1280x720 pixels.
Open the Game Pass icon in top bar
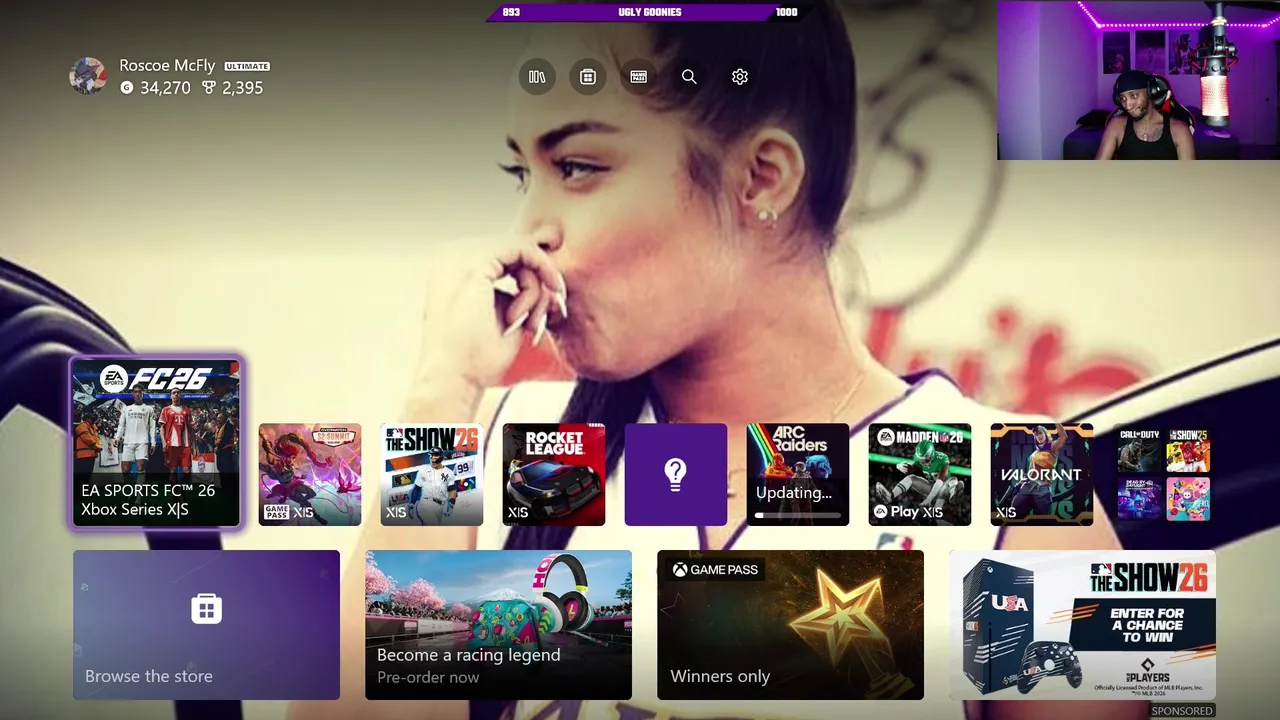638,77
